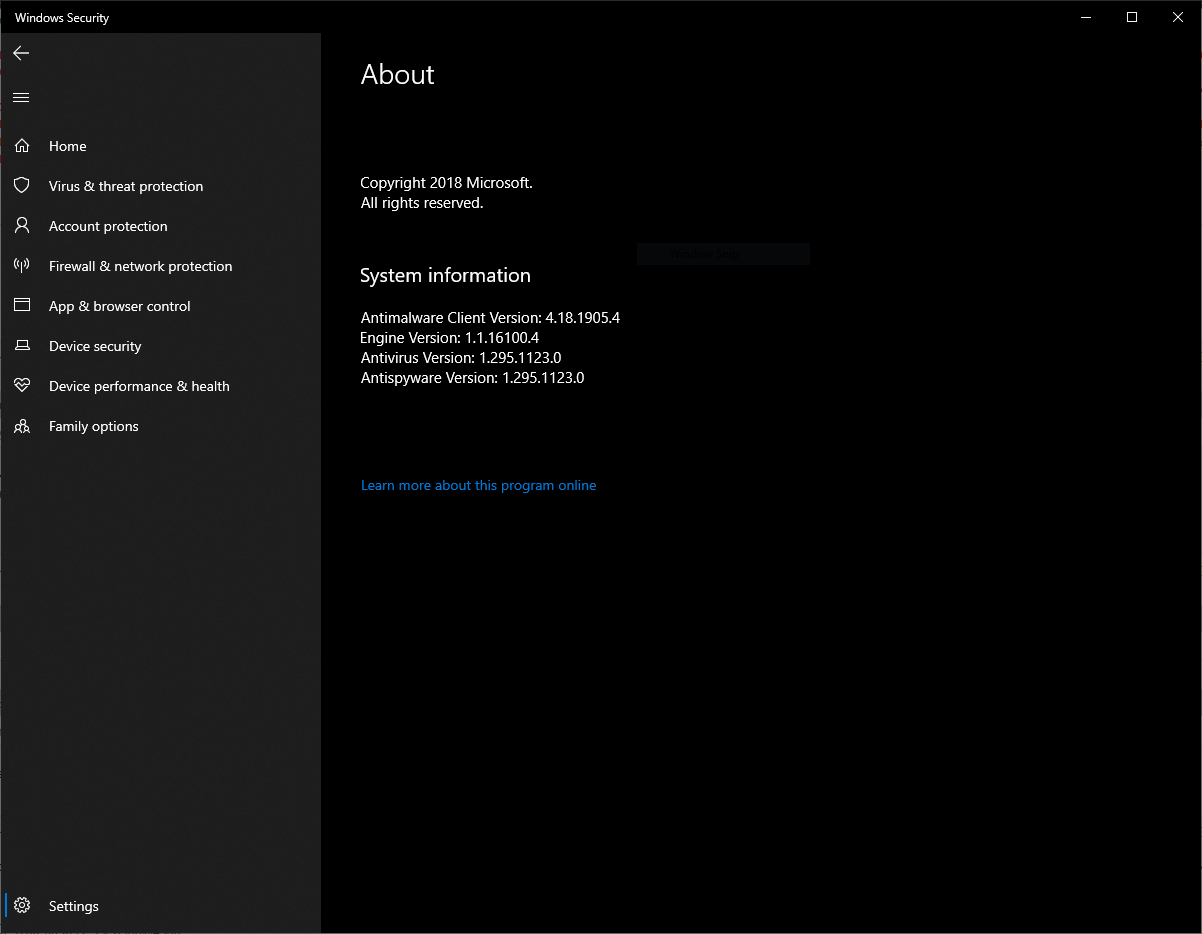Go back with the arrow icon
Screen dimensions: 1202x934
click(x=21, y=53)
